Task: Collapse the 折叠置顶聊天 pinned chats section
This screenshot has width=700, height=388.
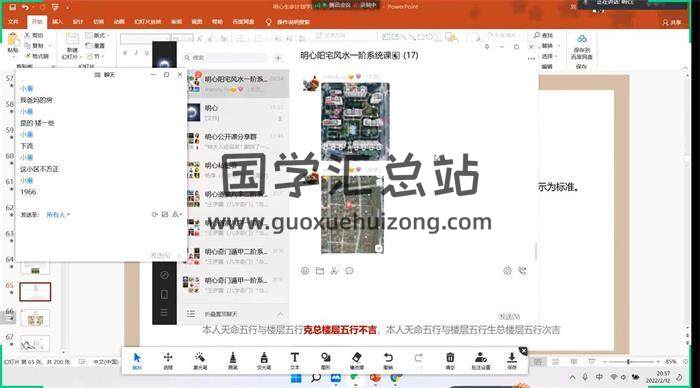Action: pos(280,314)
